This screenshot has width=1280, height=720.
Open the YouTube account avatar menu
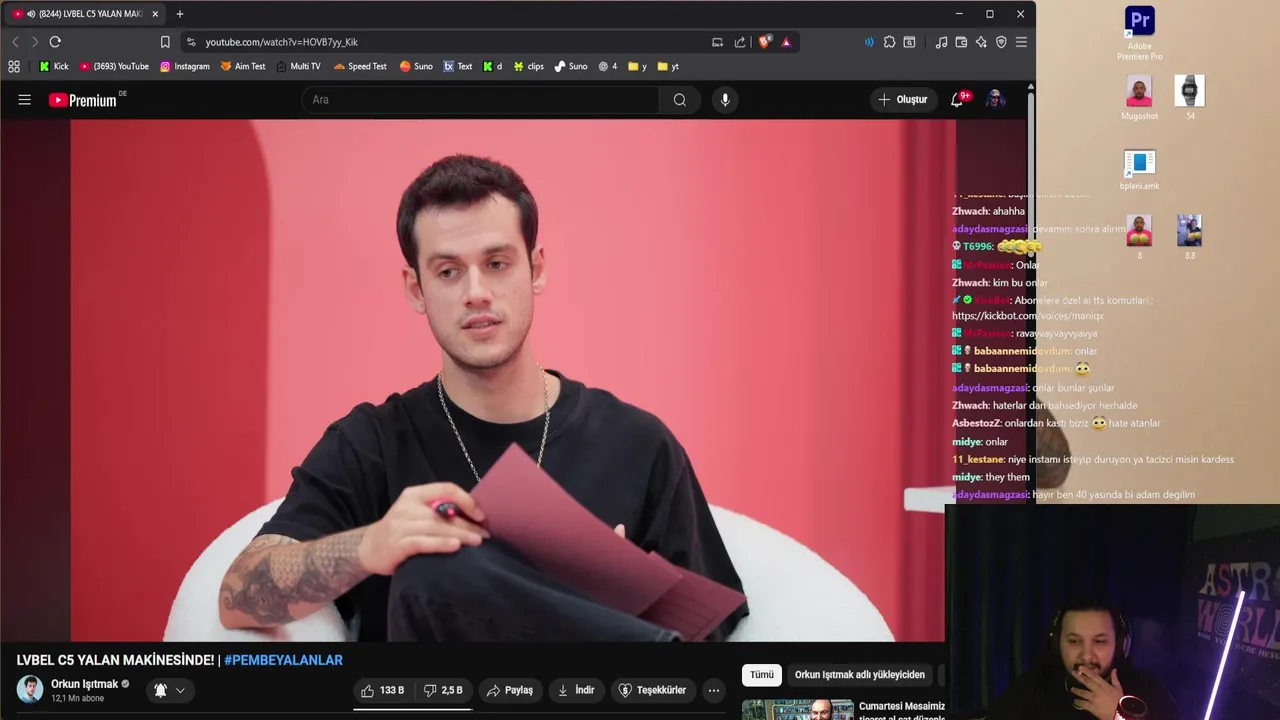[995, 99]
